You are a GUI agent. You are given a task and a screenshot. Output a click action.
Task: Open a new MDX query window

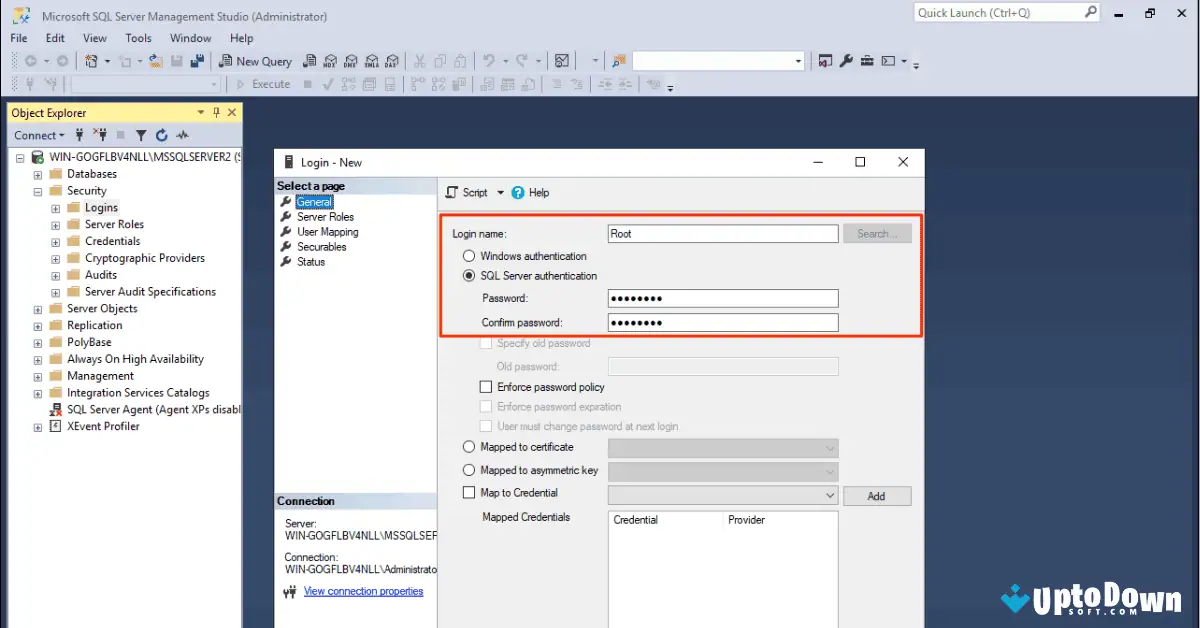[x=330, y=61]
